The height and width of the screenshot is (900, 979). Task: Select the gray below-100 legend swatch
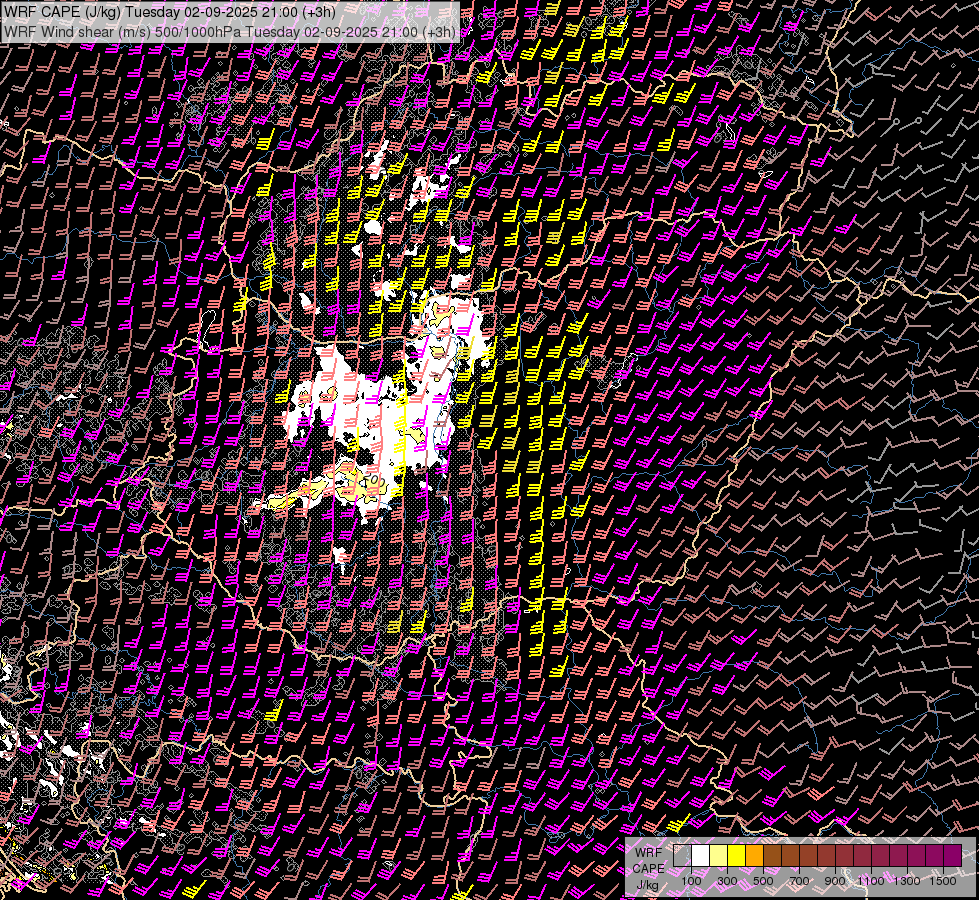pyautogui.click(x=682, y=856)
